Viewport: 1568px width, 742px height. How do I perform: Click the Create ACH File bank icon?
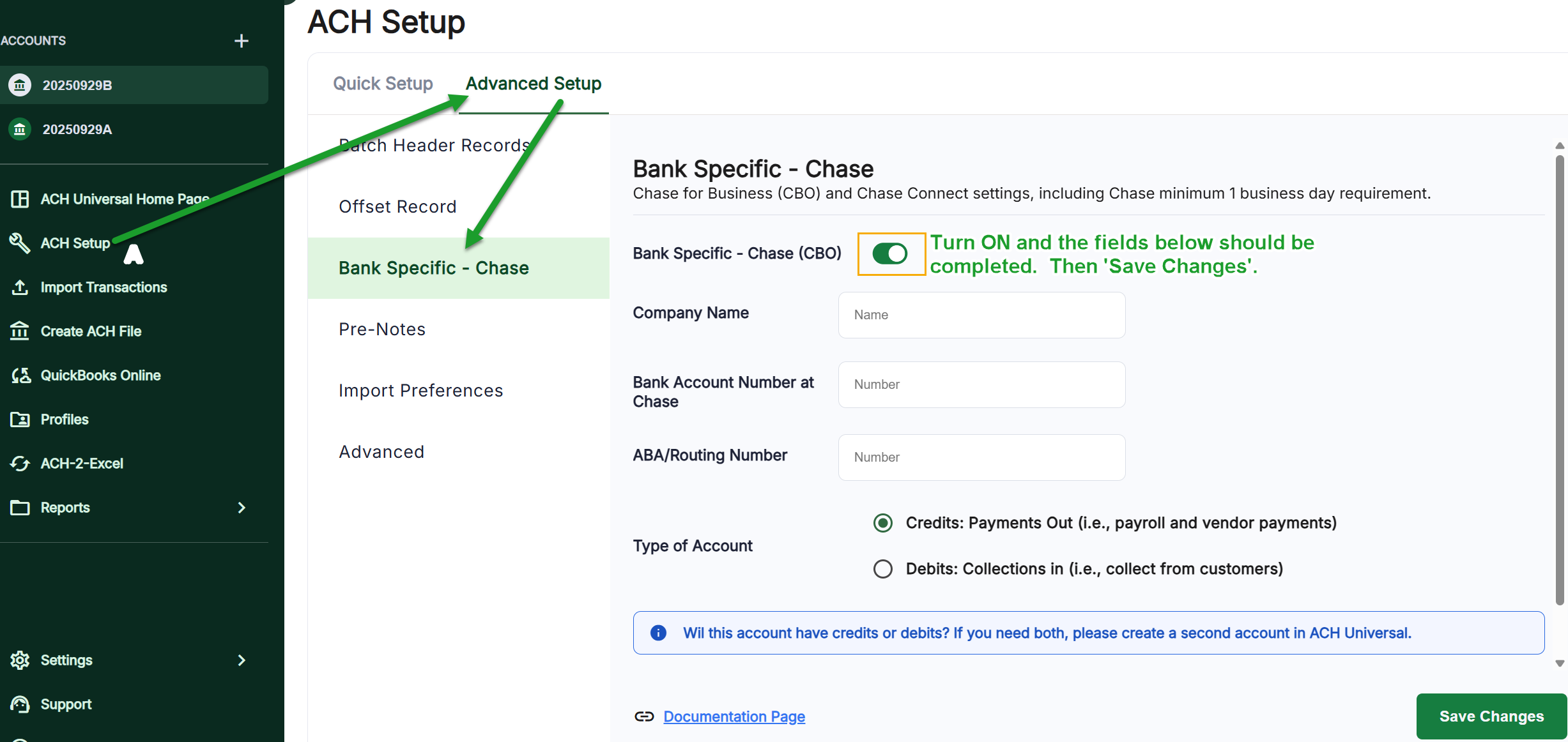(x=19, y=331)
